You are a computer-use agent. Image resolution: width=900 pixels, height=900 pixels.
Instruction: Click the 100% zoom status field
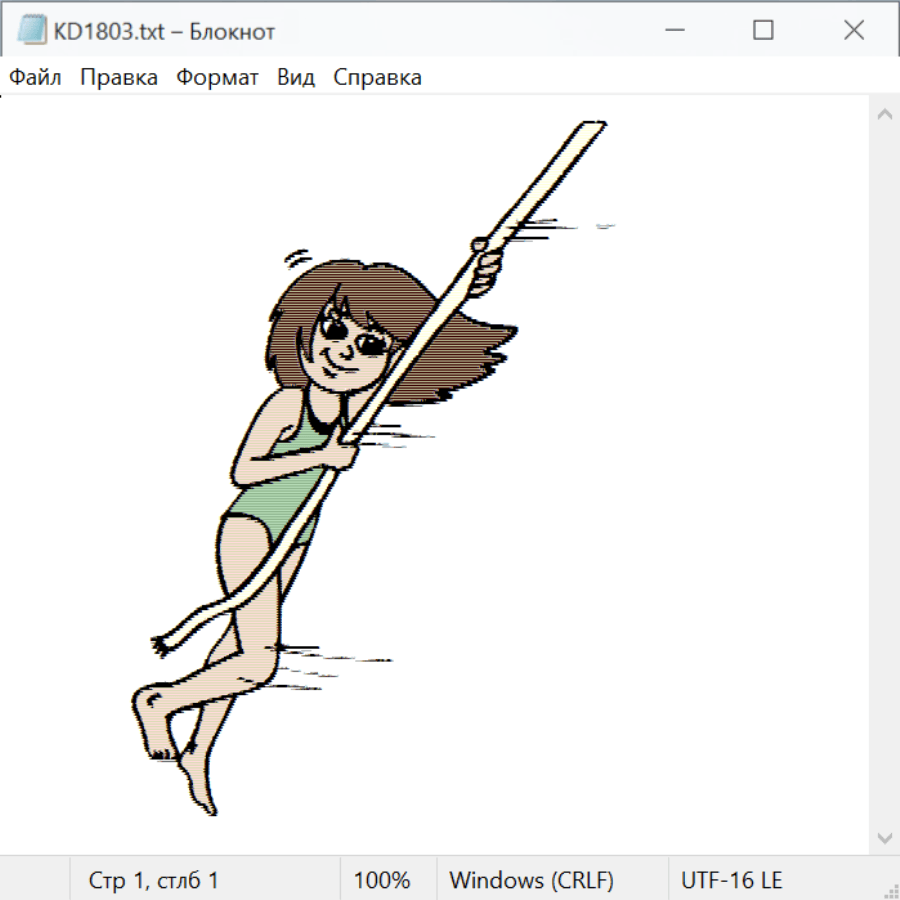[x=382, y=880]
